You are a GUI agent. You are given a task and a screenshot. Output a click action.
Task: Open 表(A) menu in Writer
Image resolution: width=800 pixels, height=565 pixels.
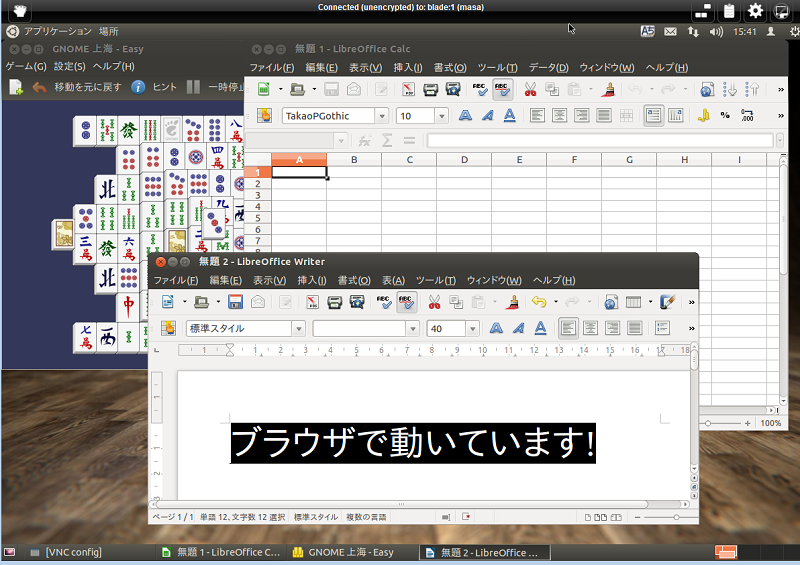[x=393, y=280]
